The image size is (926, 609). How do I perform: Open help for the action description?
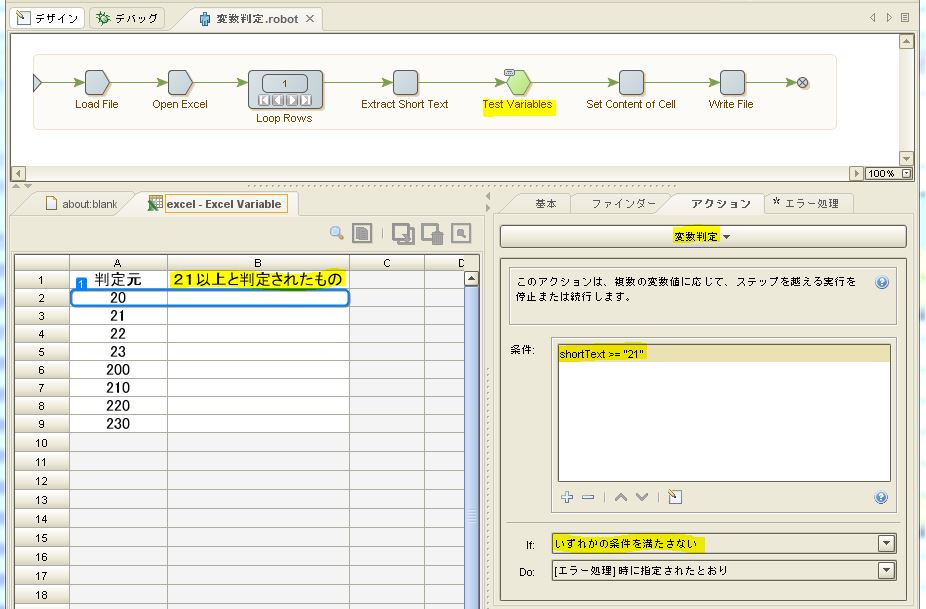point(882,282)
